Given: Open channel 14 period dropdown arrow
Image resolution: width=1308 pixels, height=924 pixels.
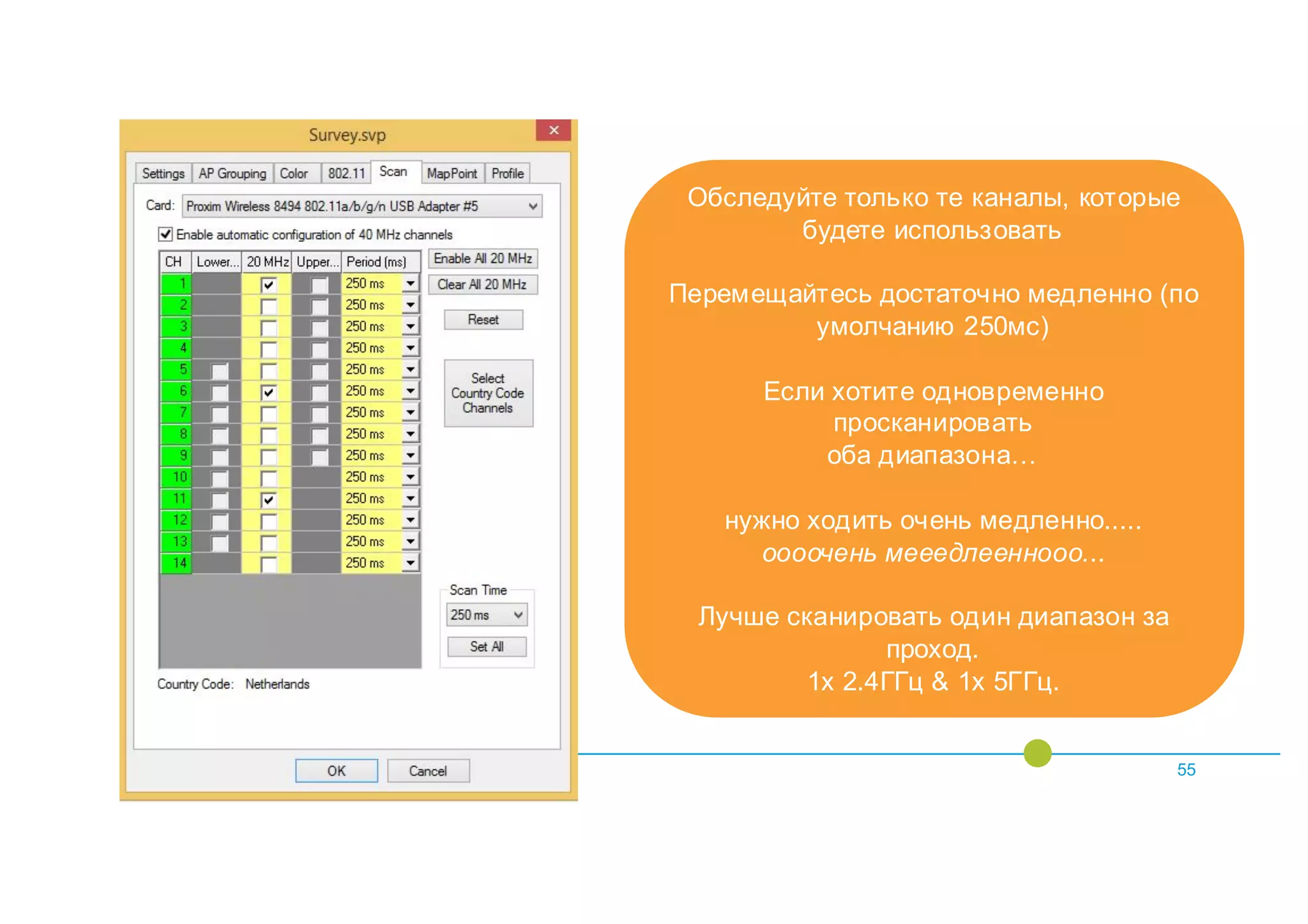Looking at the screenshot, I should 411,563.
